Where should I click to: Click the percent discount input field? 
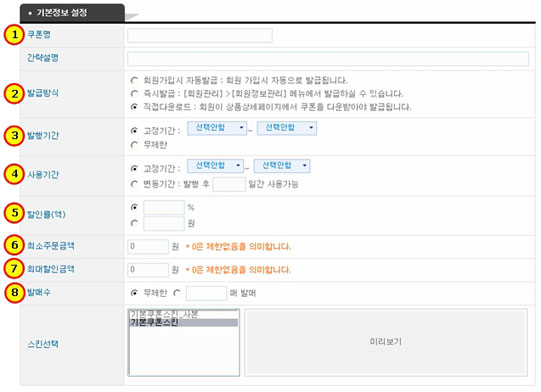164,207
